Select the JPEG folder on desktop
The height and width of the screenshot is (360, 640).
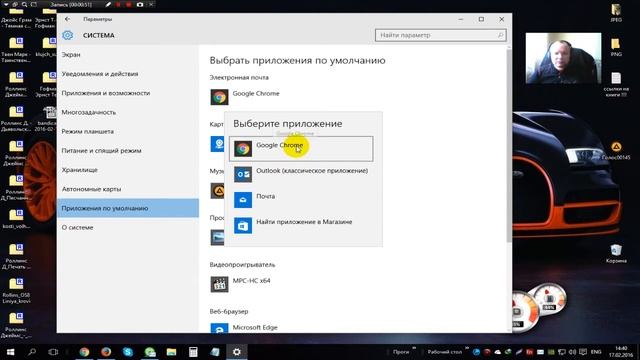point(616,12)
